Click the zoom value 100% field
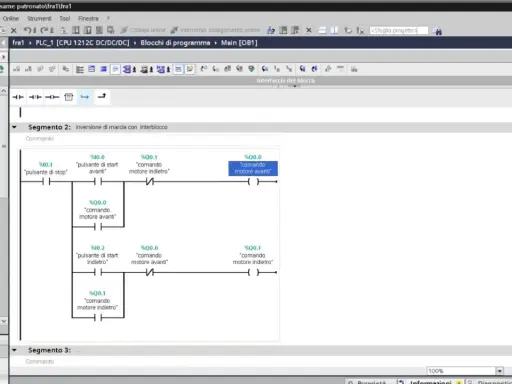Viewport: 512px width, 384px height. pos(461,371)
